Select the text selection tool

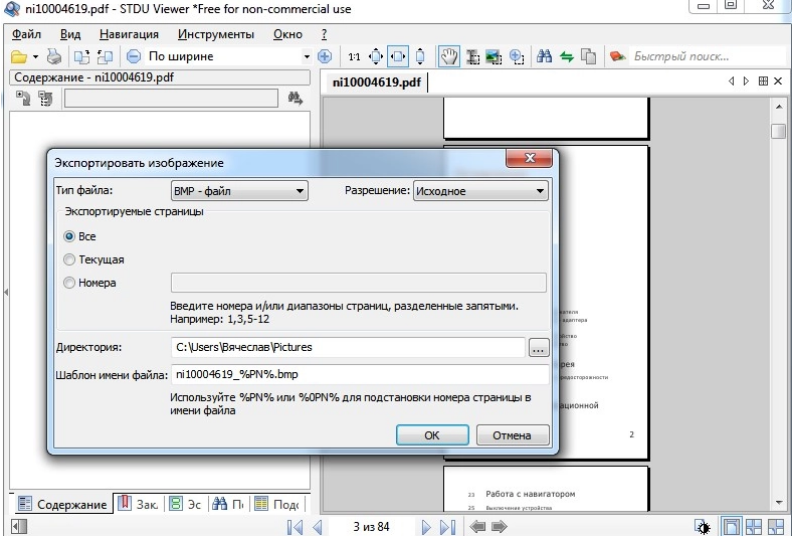(473, 57)
